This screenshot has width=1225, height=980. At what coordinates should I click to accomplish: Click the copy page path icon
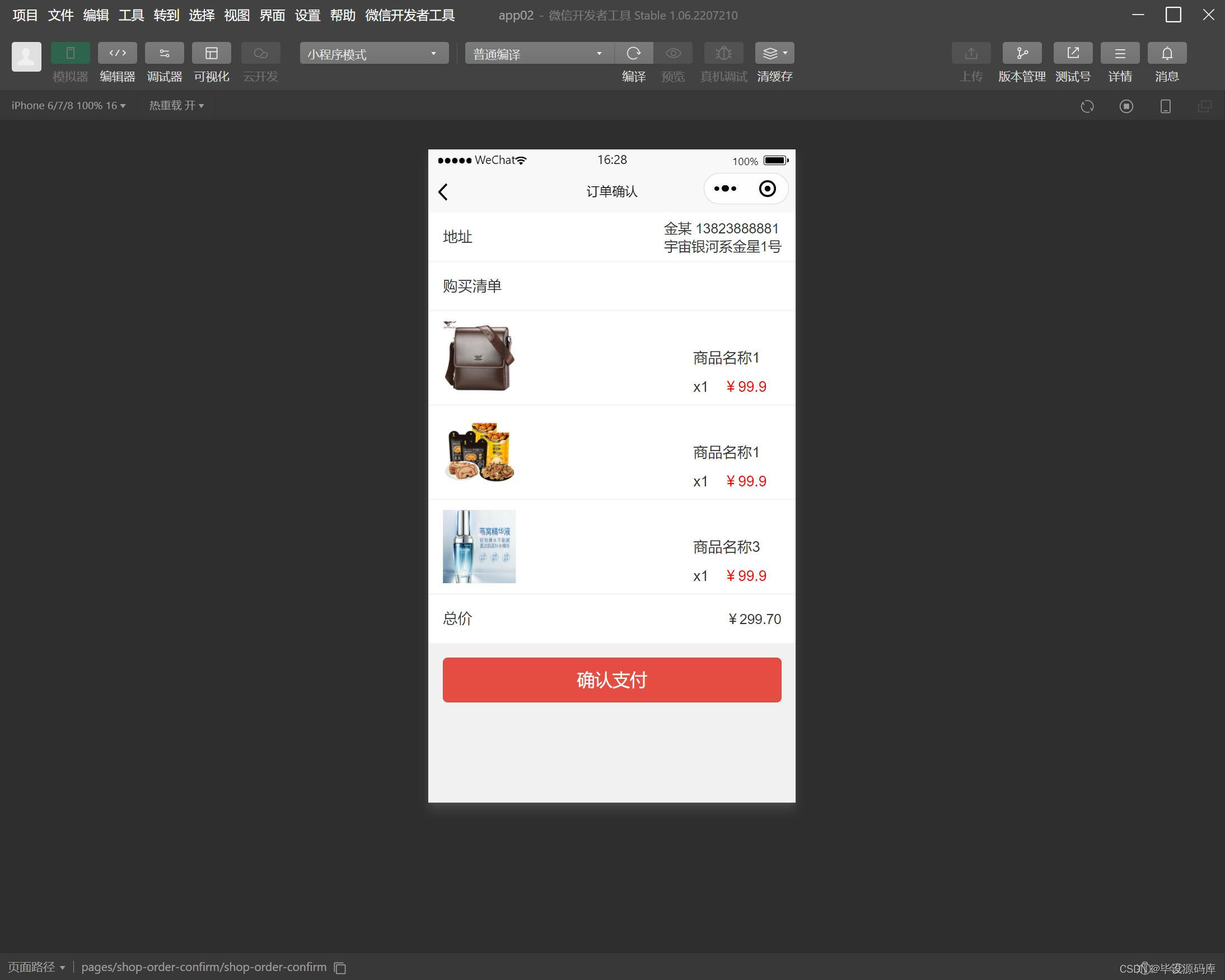tap(340, 968)
